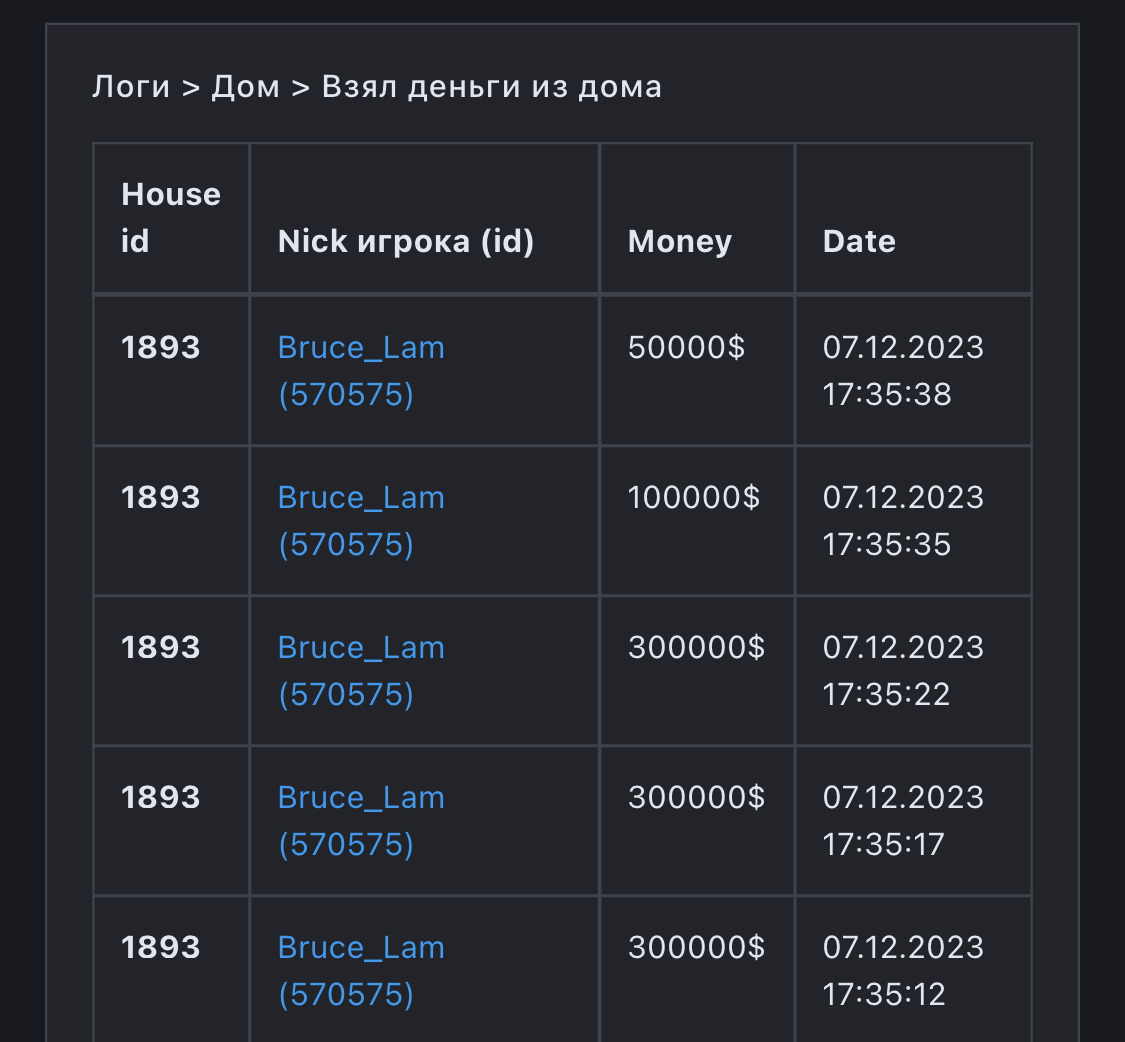Select the date cell showing 17:35:12
Image resolution: width=1125 pixels, height=1042 pixels.
[x=903, y=971]
